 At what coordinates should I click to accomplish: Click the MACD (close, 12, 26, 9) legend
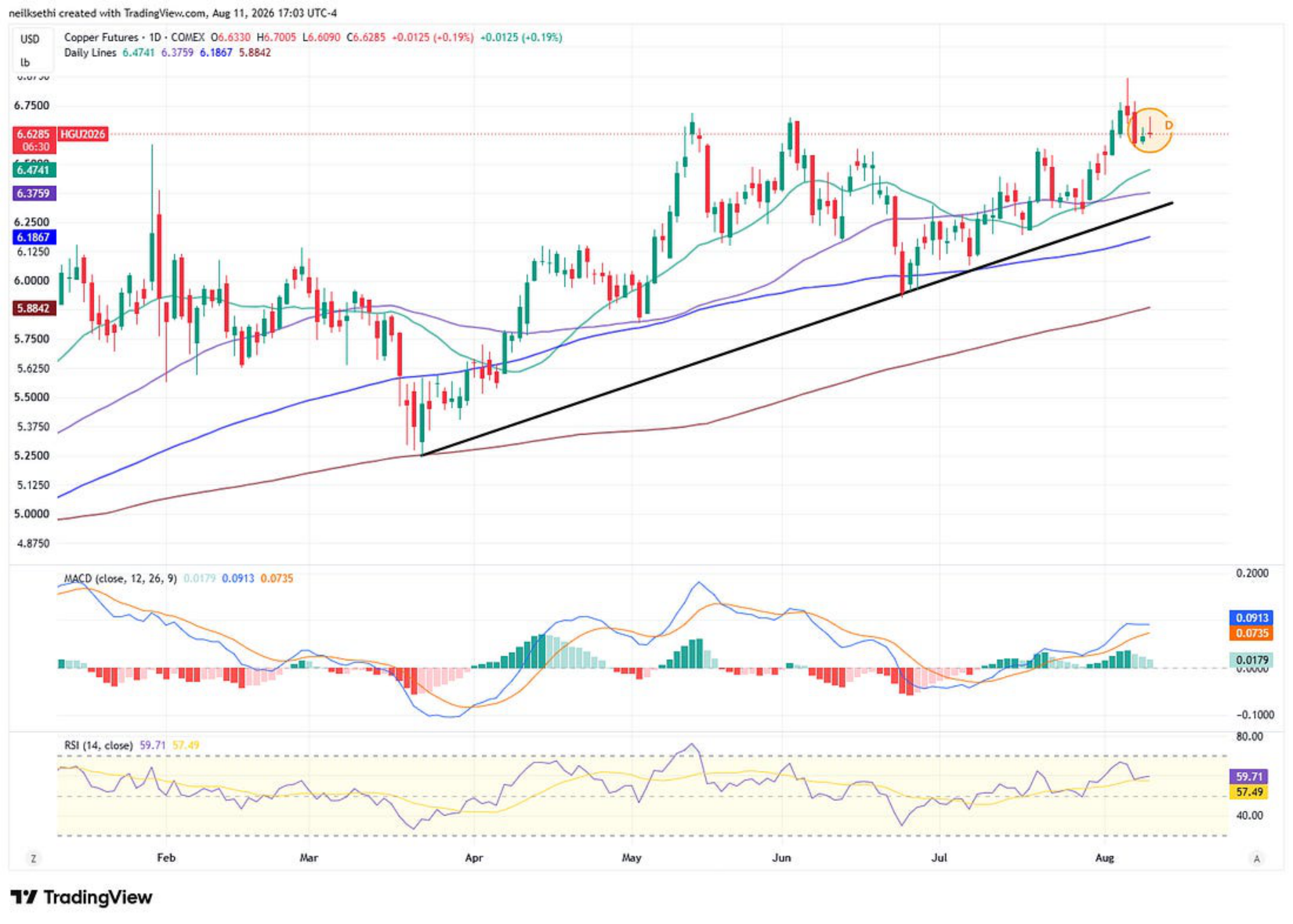[121, 578]
